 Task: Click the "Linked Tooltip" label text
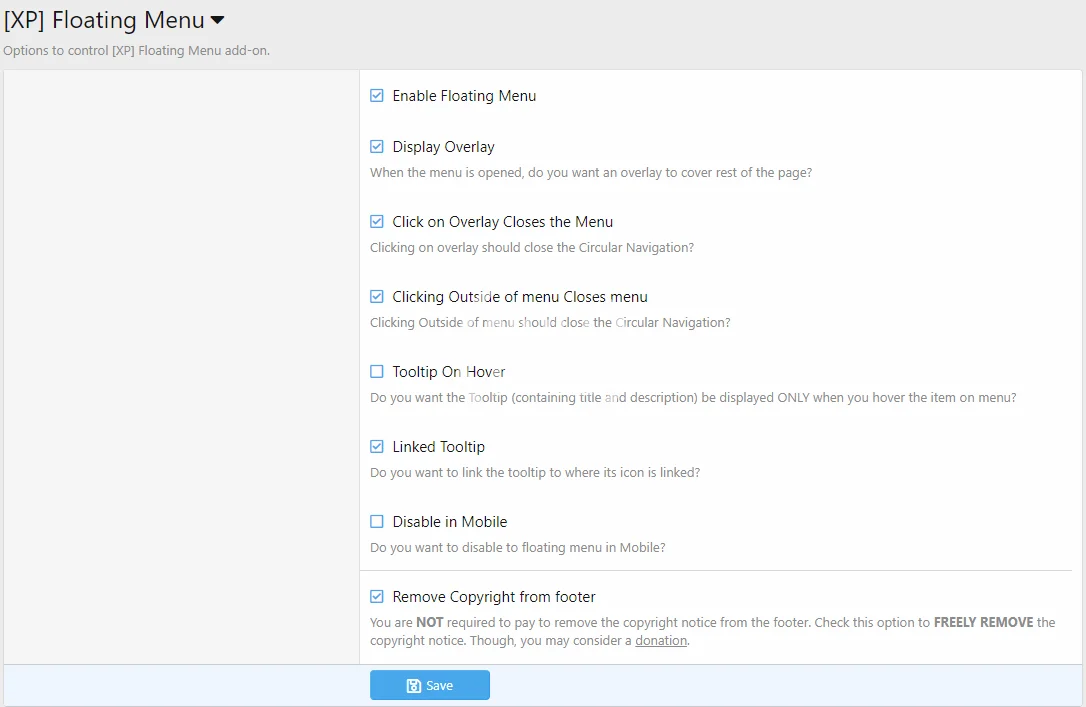pos(438,447)
